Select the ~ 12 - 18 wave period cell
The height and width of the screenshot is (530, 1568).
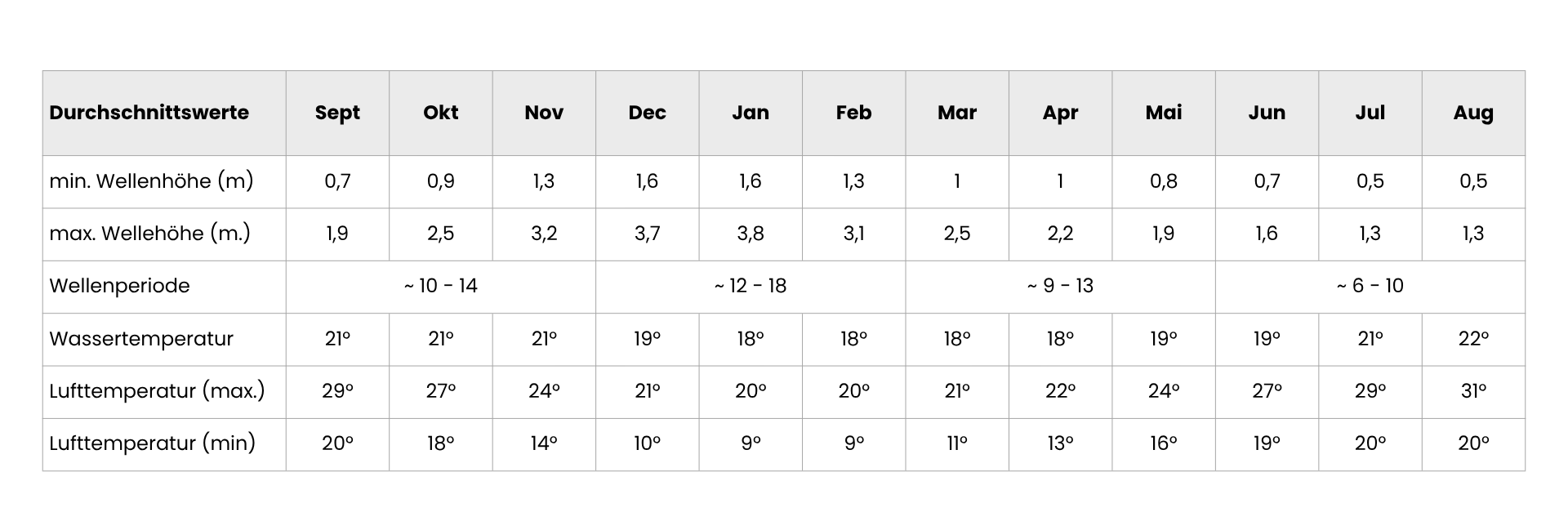[x=751, y=287]
